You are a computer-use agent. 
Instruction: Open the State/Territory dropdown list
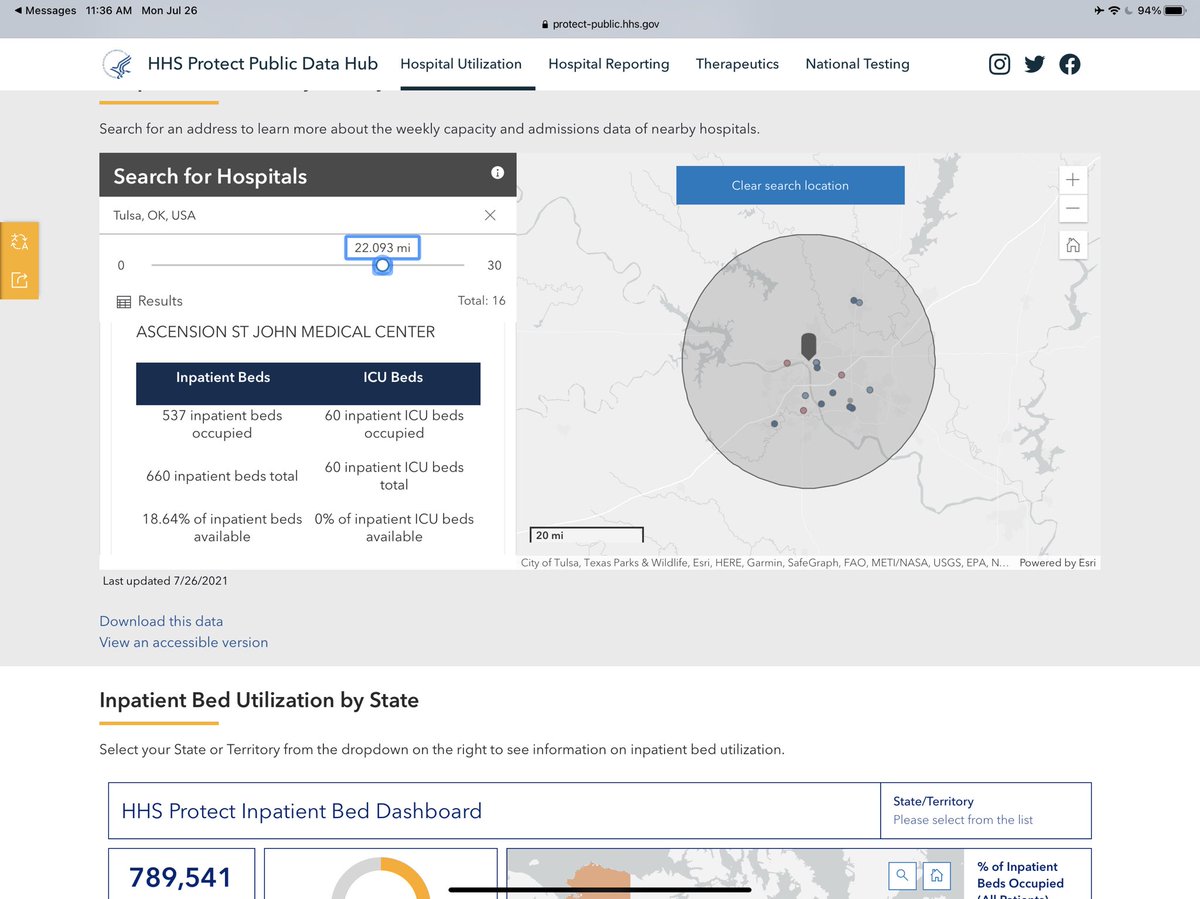click(x=986, y=810)
